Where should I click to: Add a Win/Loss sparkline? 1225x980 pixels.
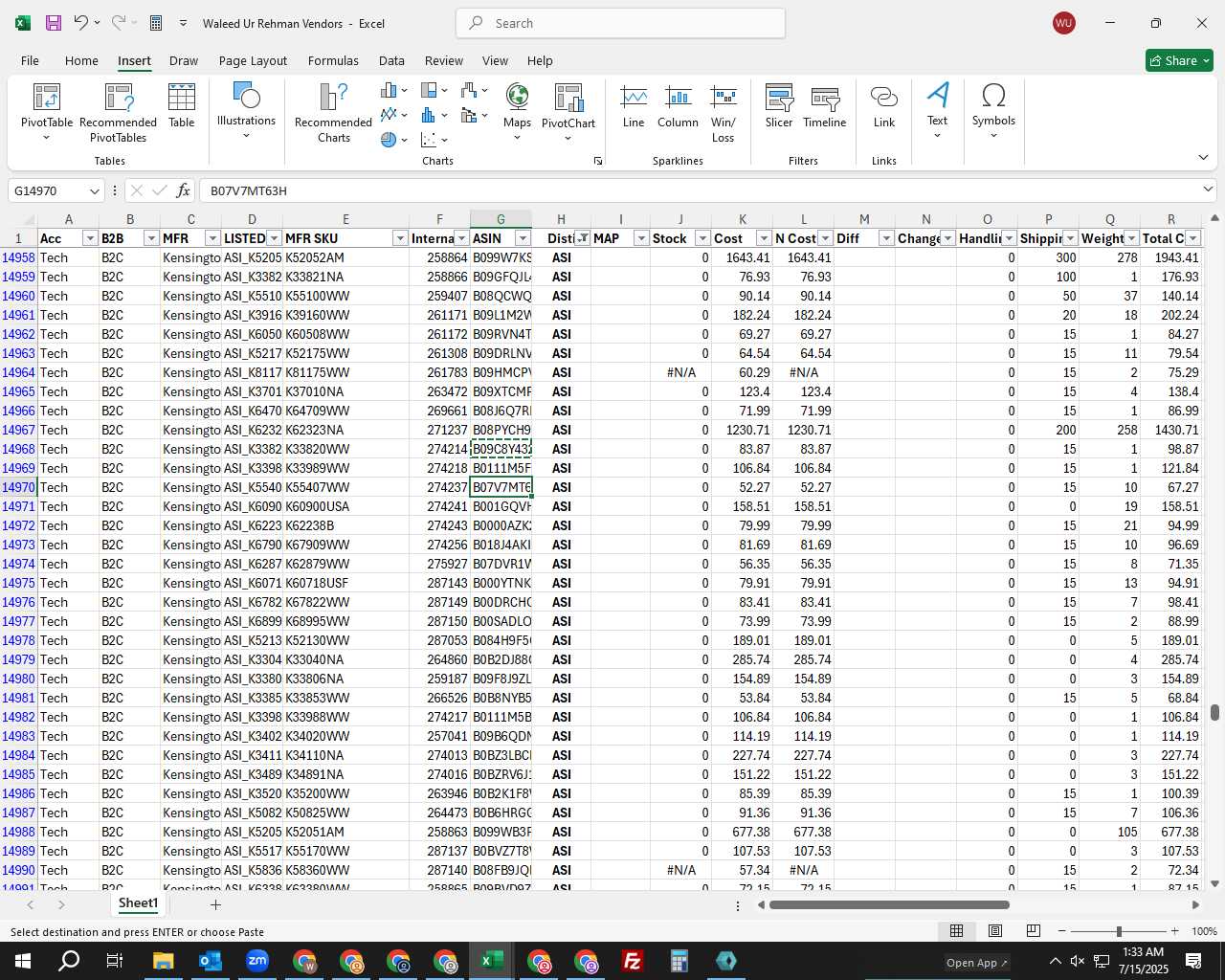[724, 113]
